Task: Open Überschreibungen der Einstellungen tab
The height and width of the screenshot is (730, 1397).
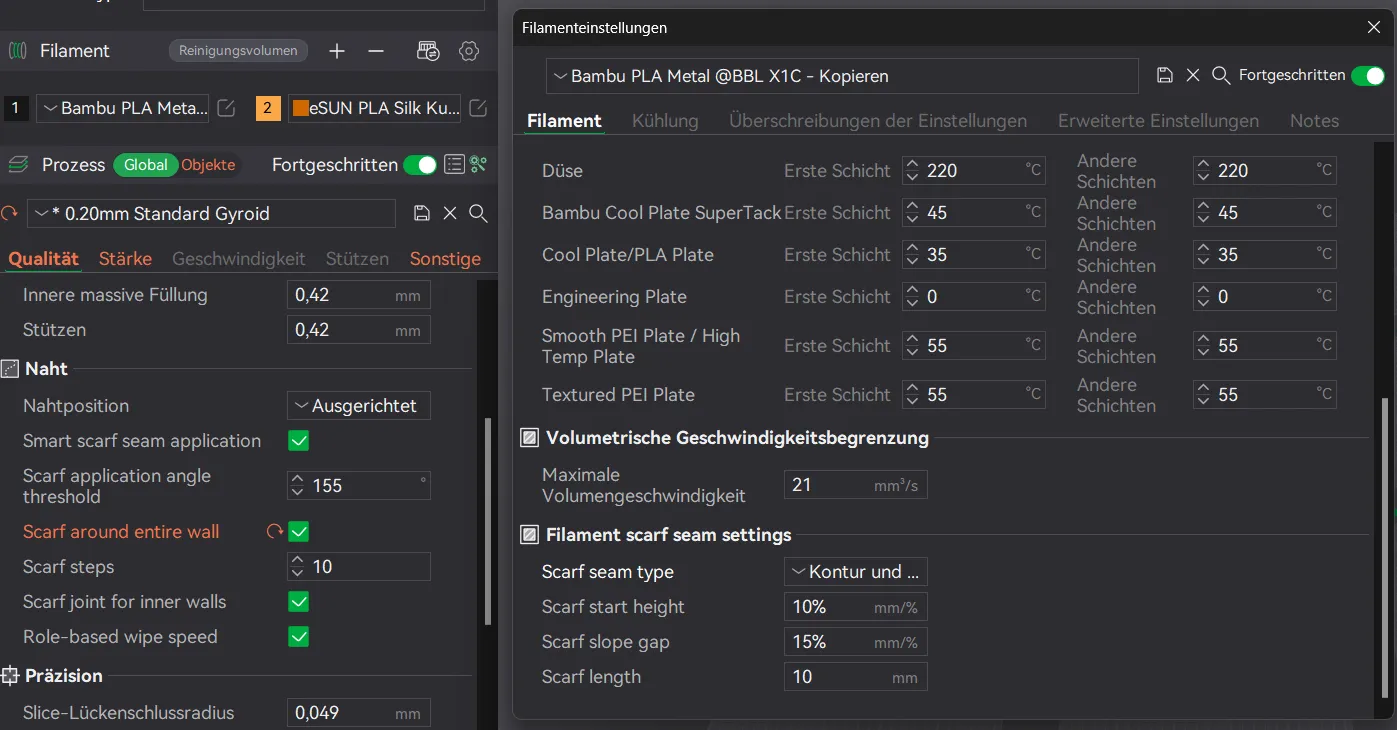Action: [878, 121]
